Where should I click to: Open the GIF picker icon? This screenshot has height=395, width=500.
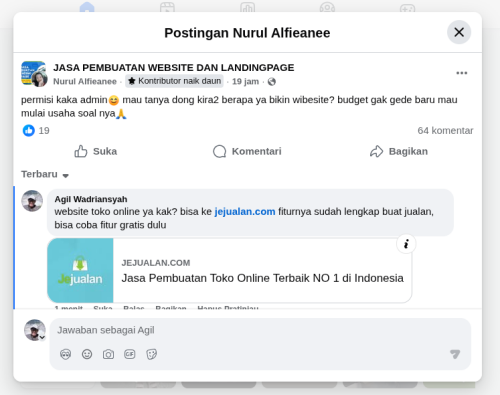[130, 354]
